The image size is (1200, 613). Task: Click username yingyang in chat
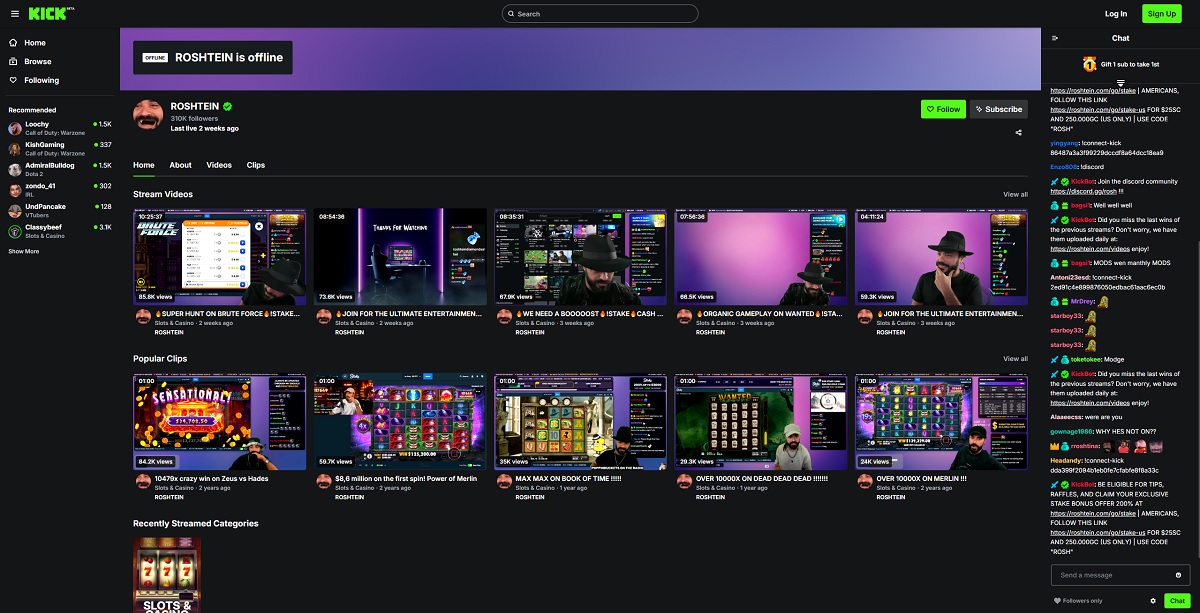click(x=1065, y=143)
